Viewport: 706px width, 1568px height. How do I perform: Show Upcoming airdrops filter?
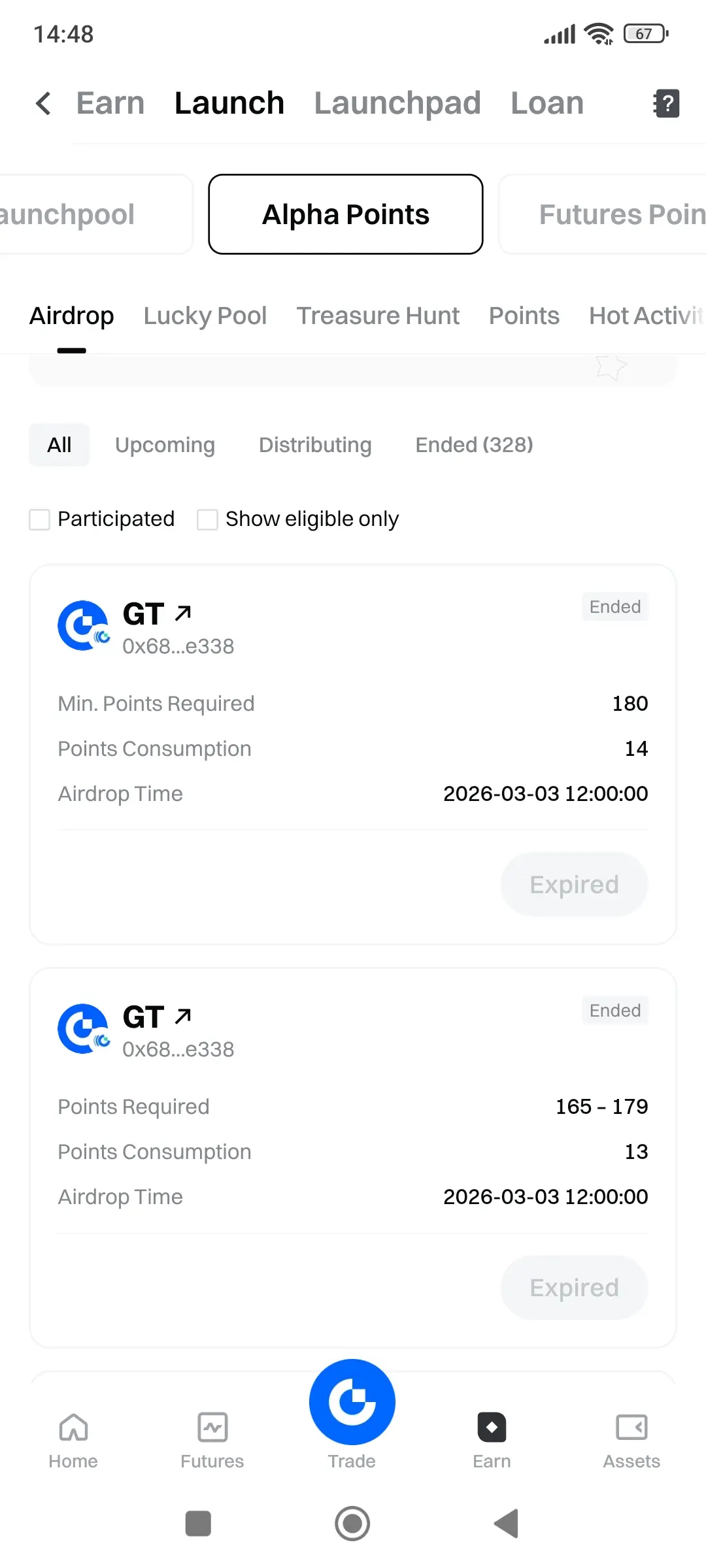(165, 445)
